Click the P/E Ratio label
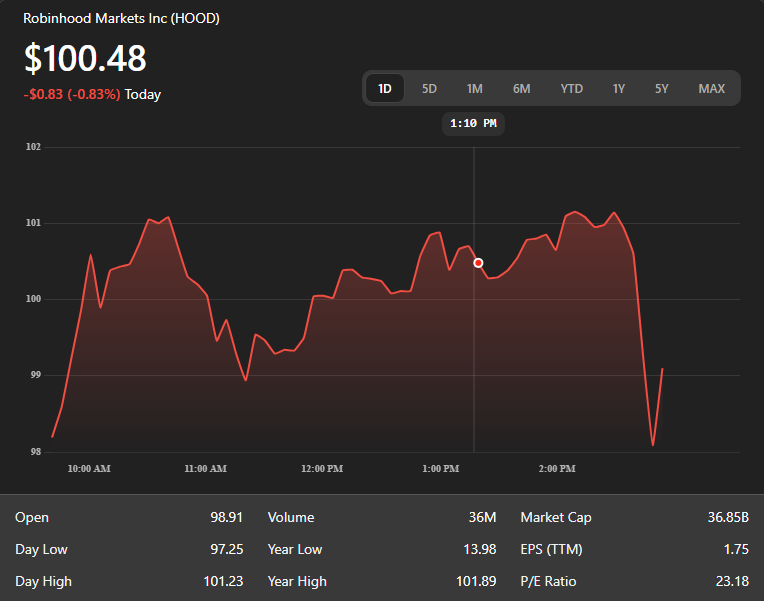This screenshot has height=601, width=764. (548, 582)
